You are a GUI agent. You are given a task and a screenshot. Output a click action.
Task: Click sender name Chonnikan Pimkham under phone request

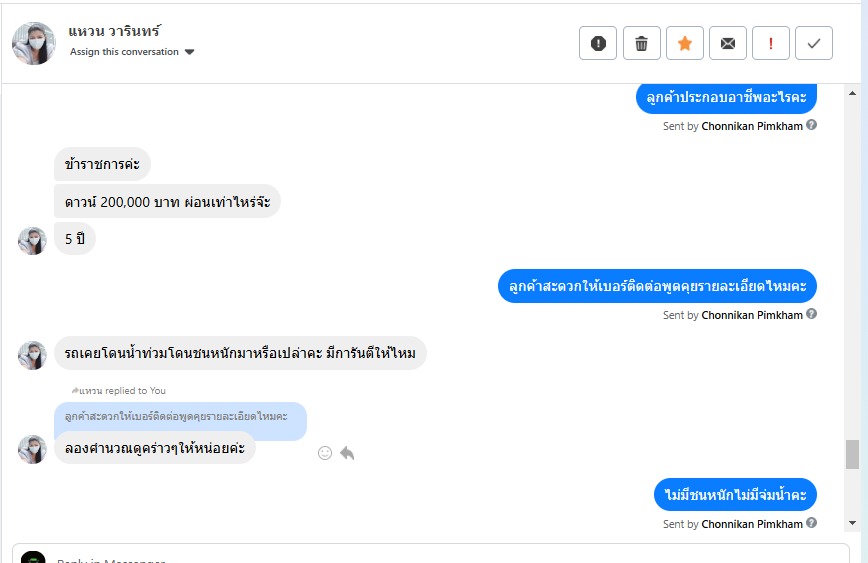(752, 315)
